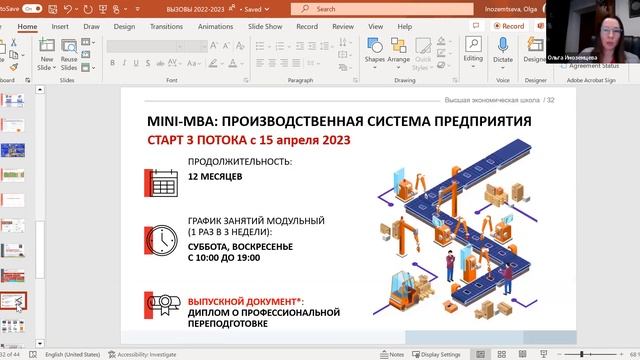
Task: Center the text alignment
Action: click(272, 63)
